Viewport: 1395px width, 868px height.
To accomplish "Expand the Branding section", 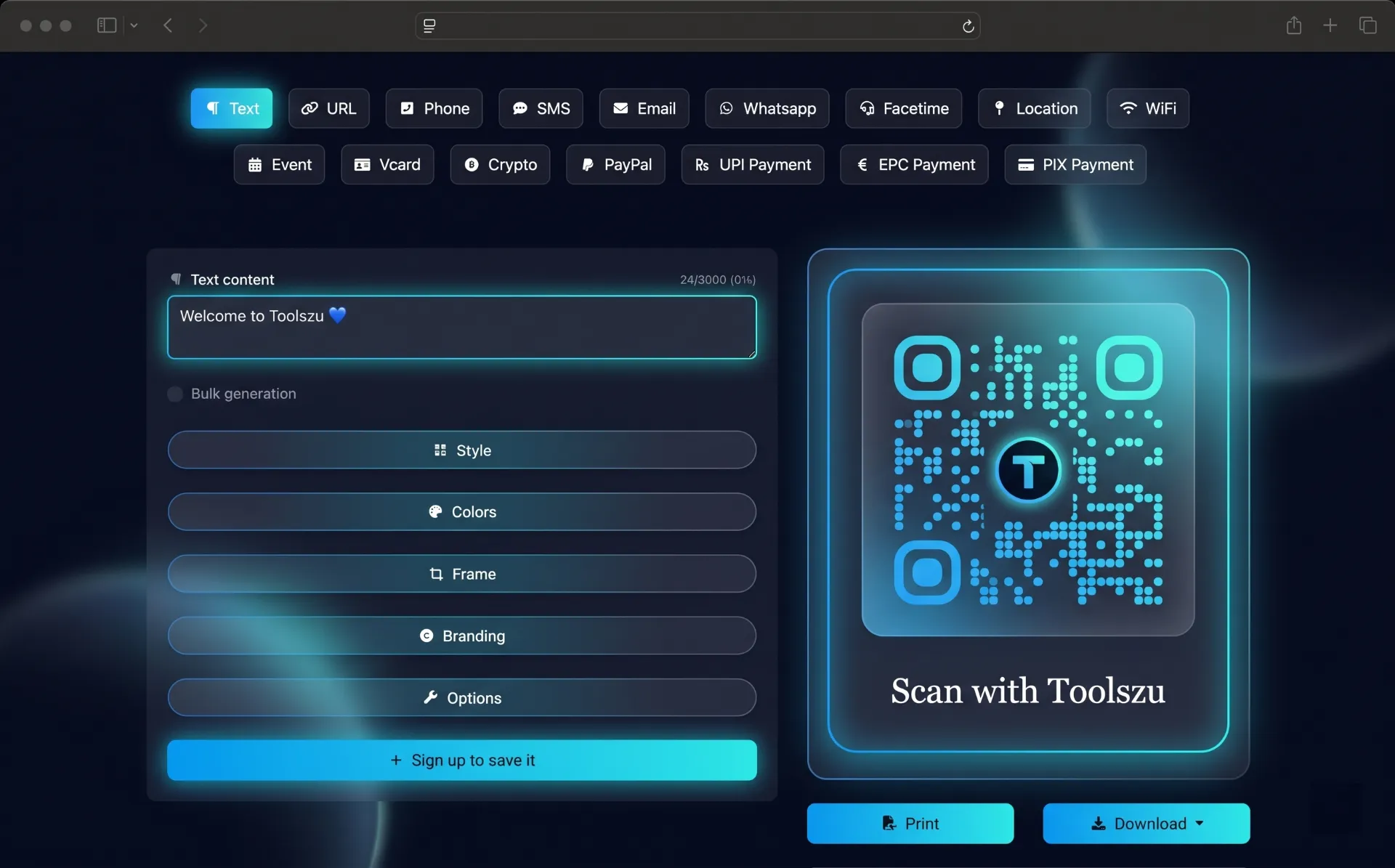I will pos(462,636).
